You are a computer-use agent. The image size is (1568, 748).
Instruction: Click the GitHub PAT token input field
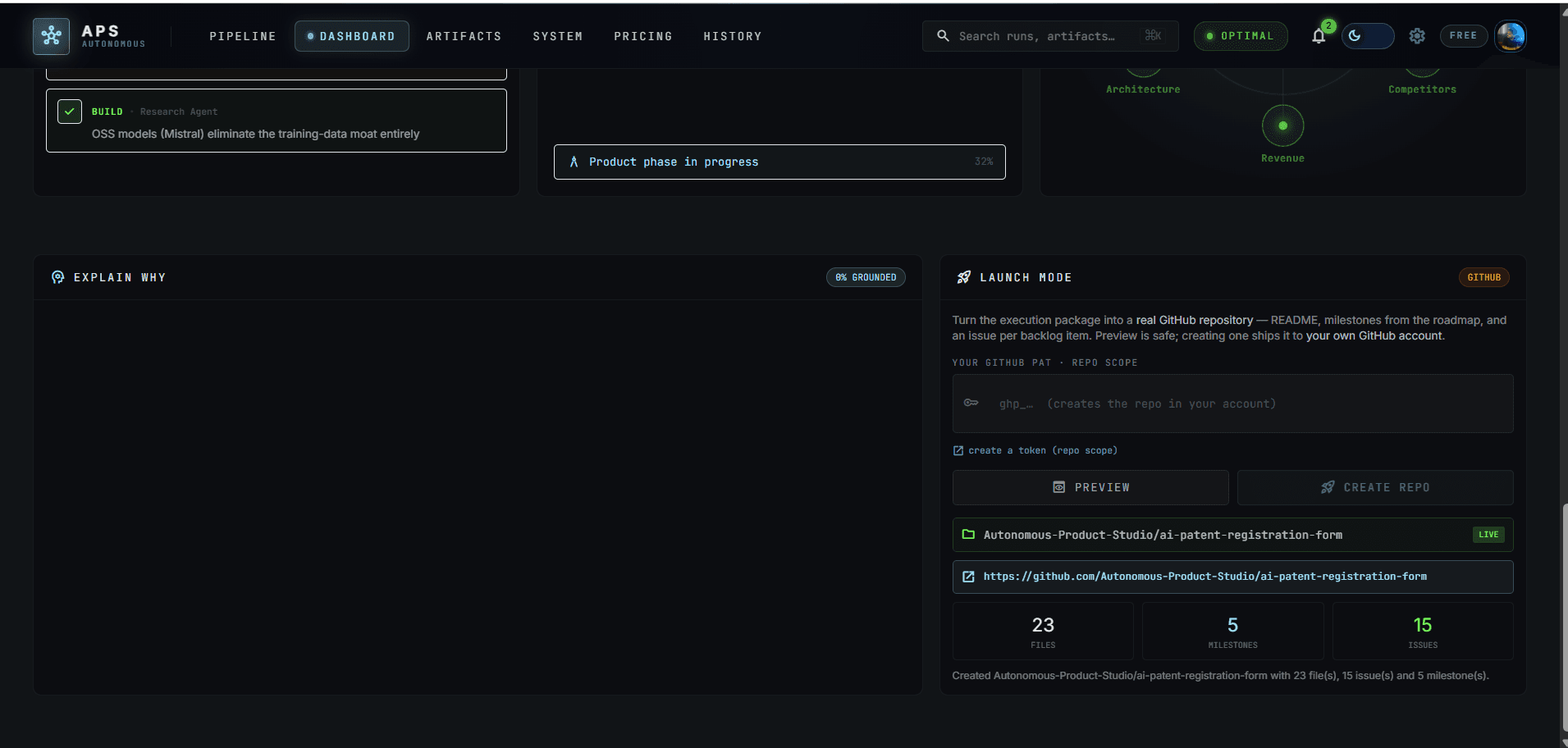pos(1232,404)
